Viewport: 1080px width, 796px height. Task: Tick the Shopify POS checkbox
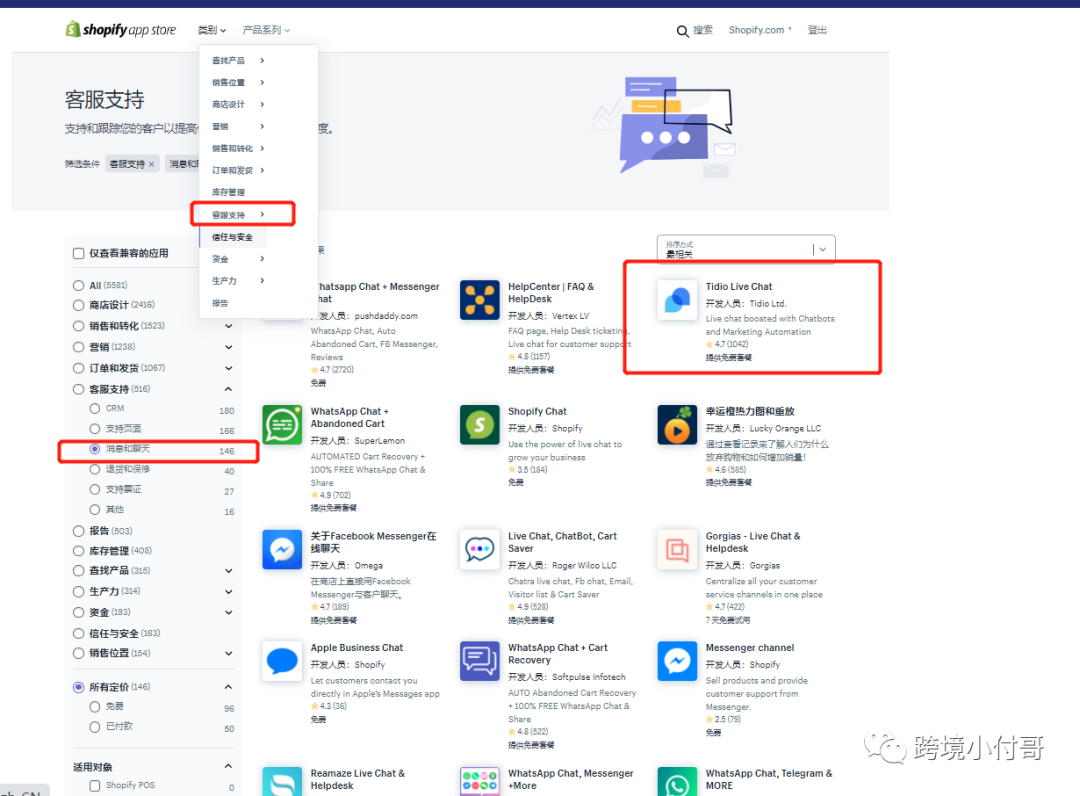pyautogui.click(x=95, y=786)
